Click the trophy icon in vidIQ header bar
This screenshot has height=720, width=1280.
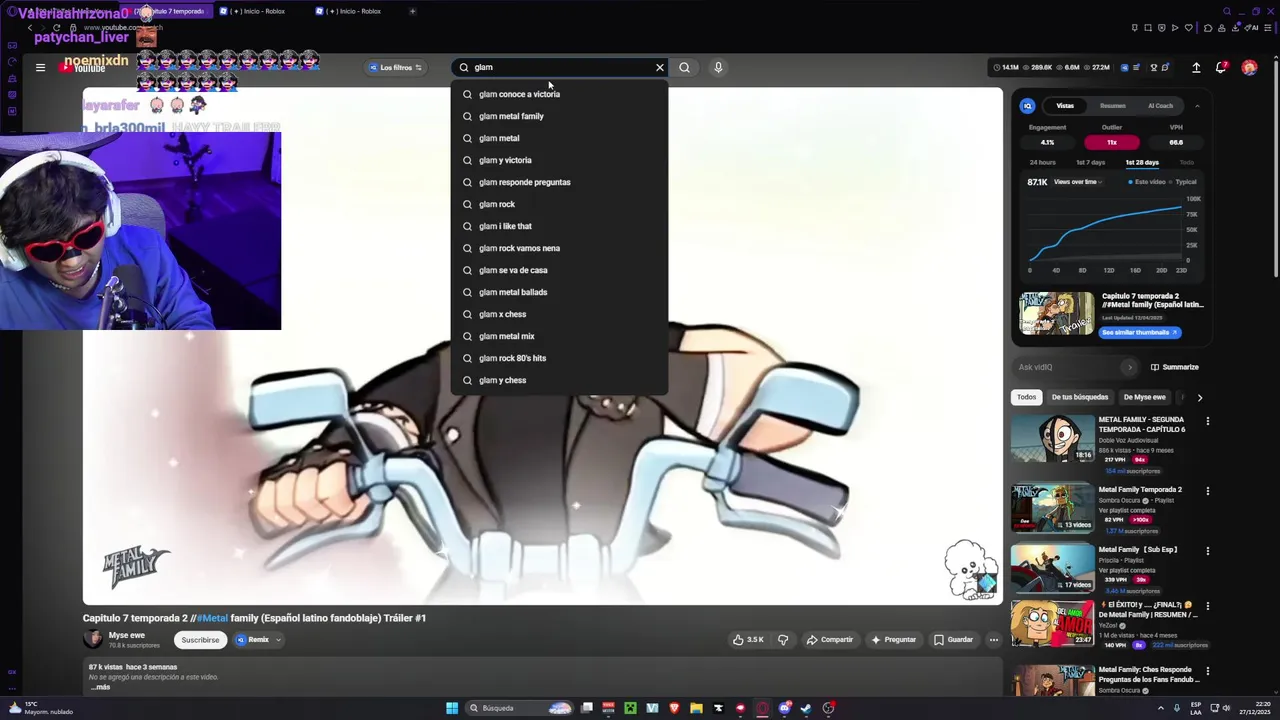click(1154, 68)
